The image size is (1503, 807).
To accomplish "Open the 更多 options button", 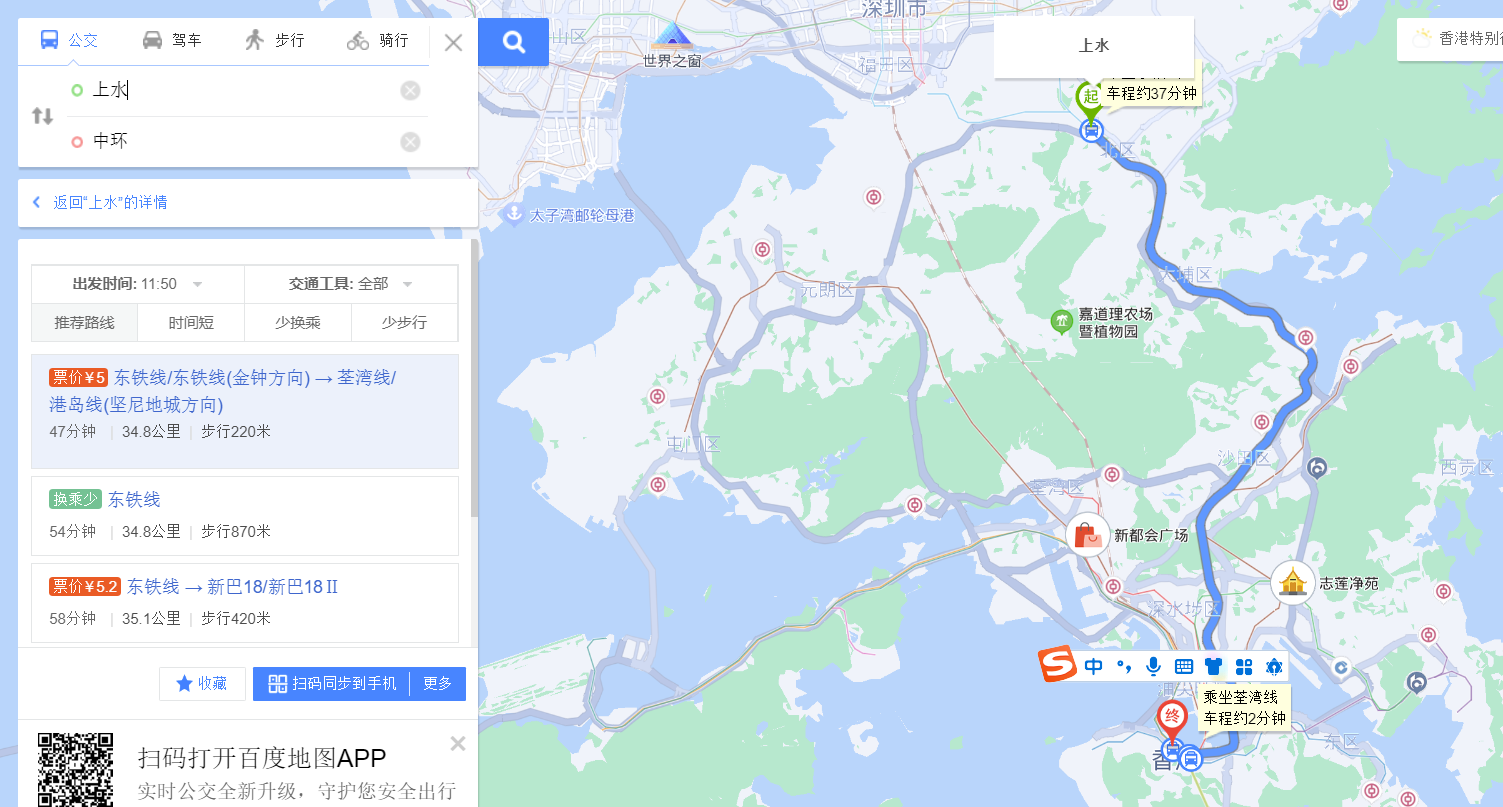I will pyautogui.click(x=438, y=684).
